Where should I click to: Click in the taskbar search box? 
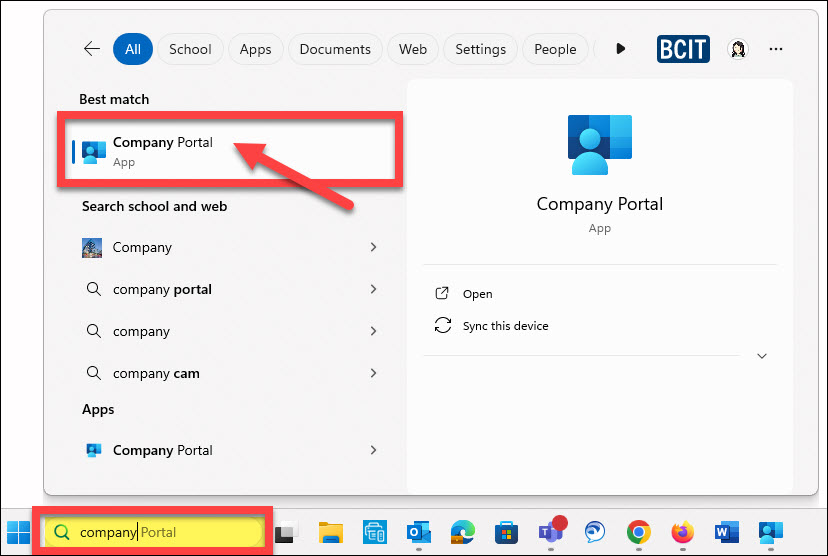click(x=153, y=532)
